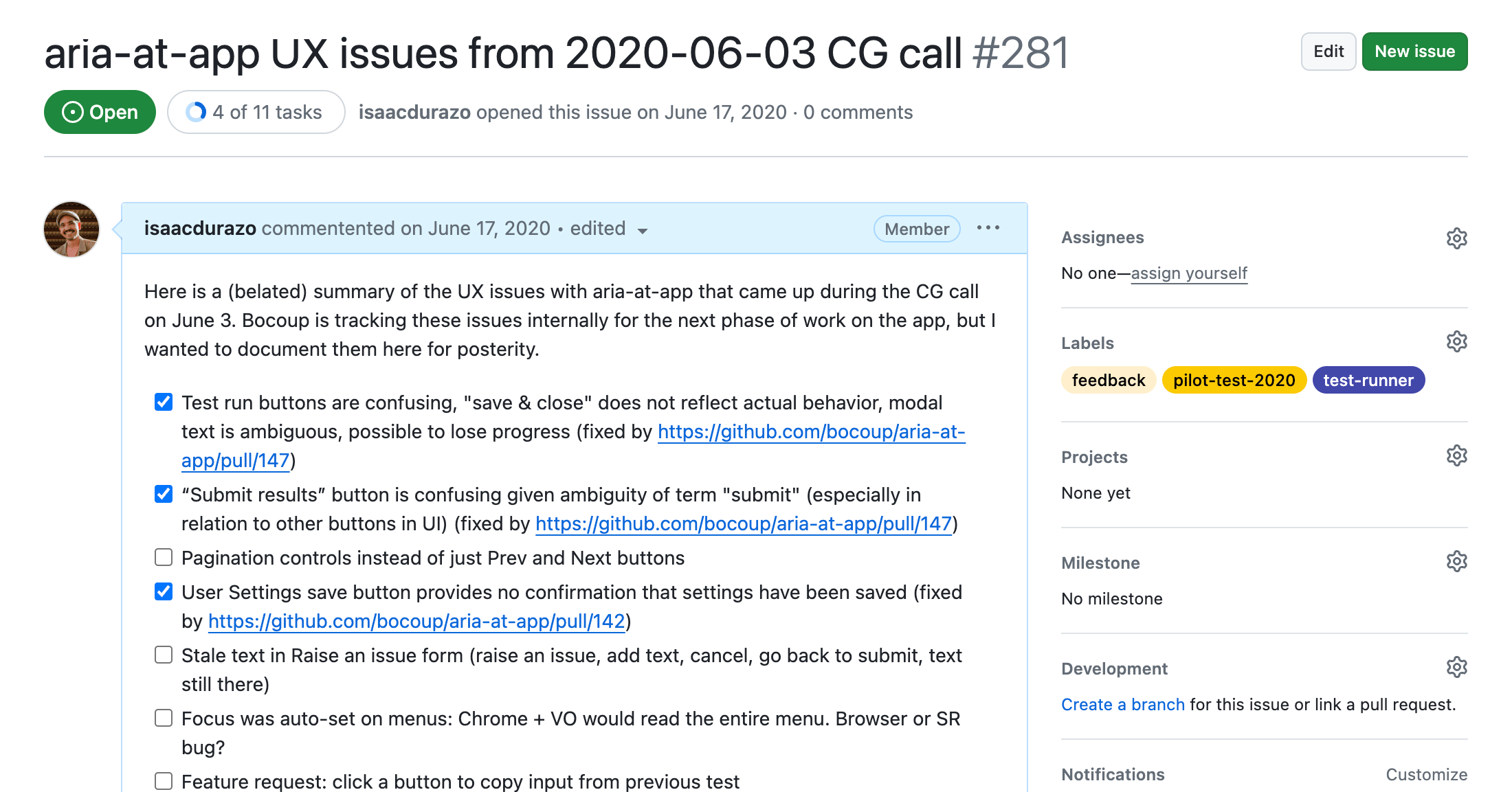Open the Projects settings gear

point(1457,455)
